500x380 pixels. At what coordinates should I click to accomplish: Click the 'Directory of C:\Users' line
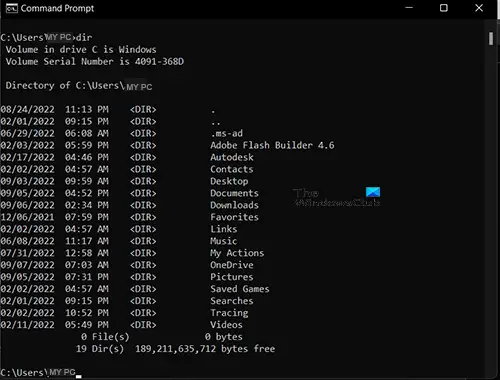79,86
